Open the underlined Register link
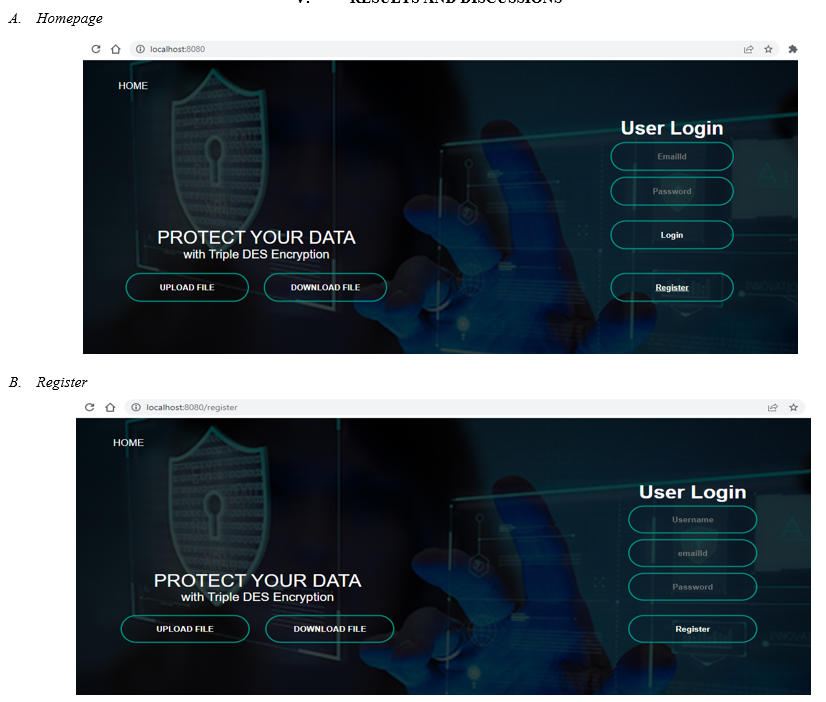 point(672,288)
